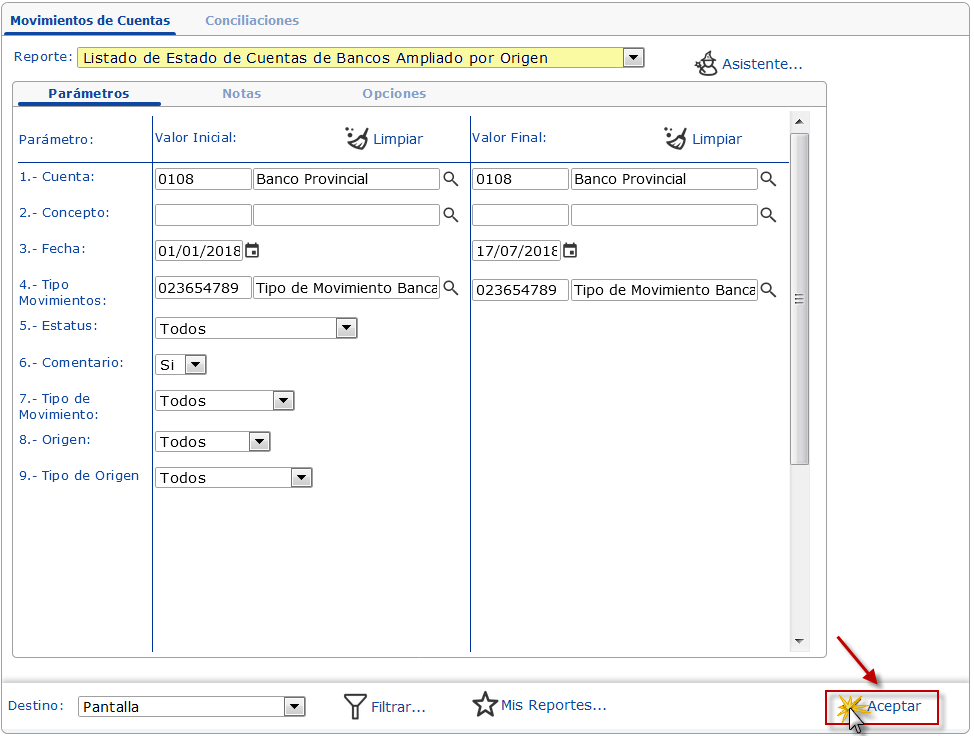Open the Opciones tab

[x=394, y=93]
